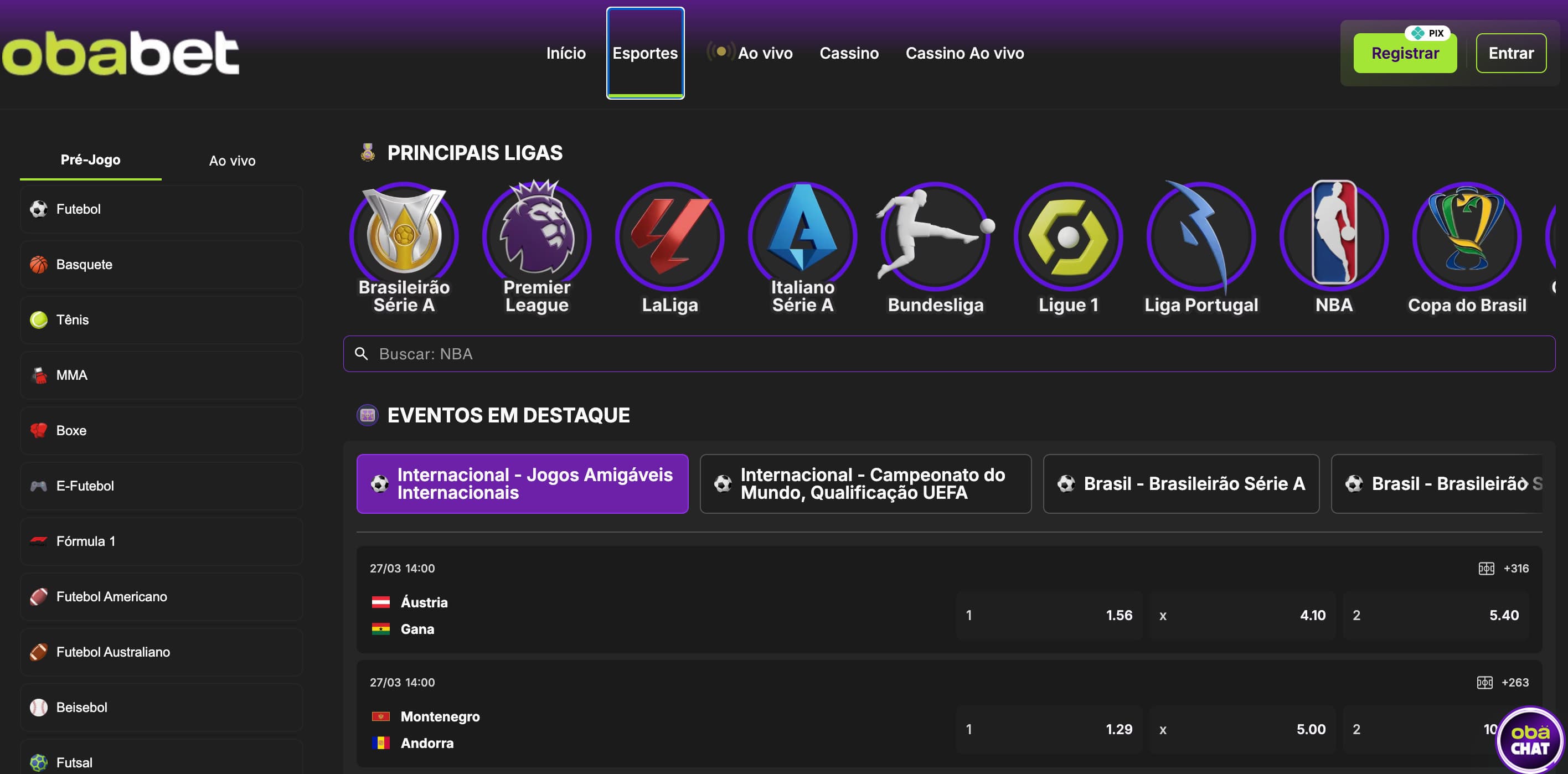Click the Registrar button
The image size is (1568, 774).
tap(1405, 53)
